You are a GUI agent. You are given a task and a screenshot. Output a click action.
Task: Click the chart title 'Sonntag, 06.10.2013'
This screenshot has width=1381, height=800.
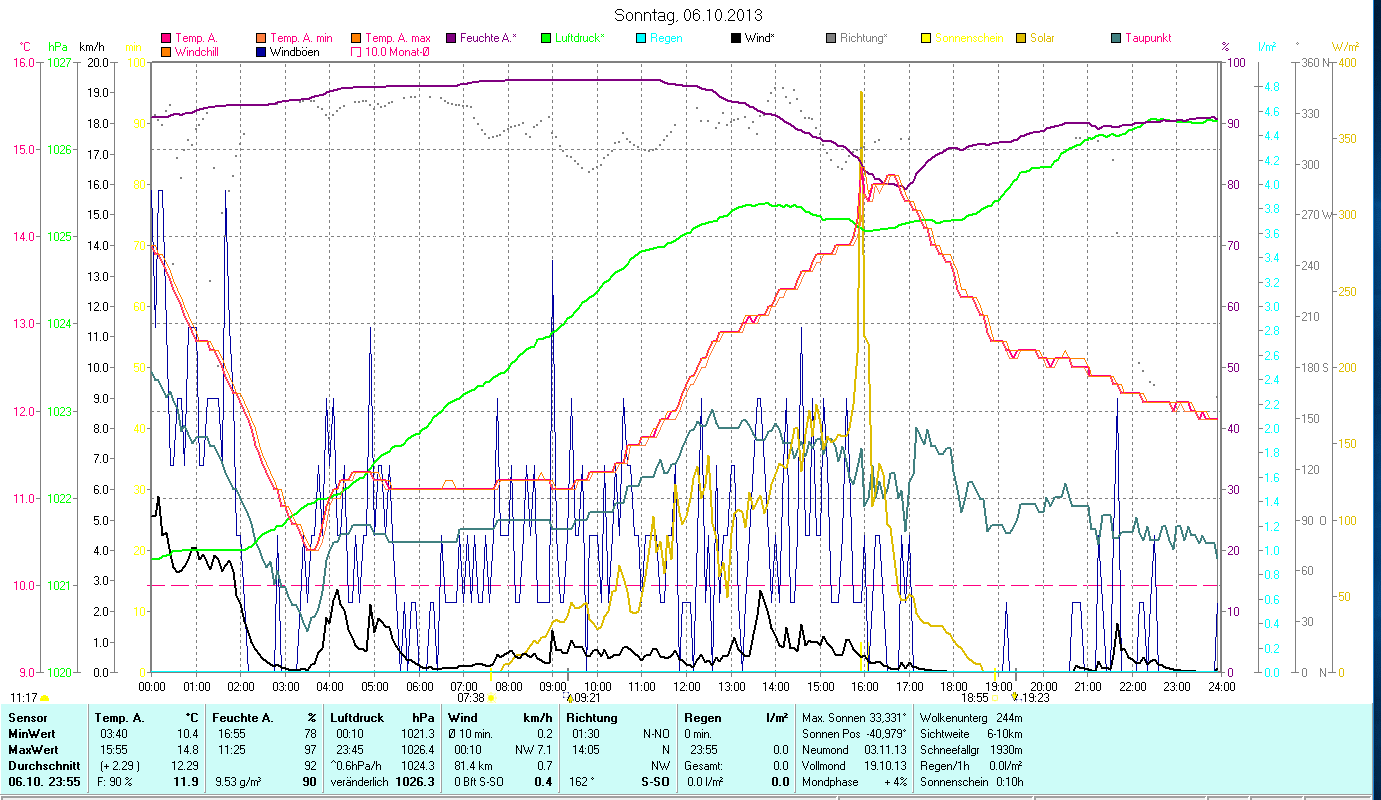click(x=687, y=15)
